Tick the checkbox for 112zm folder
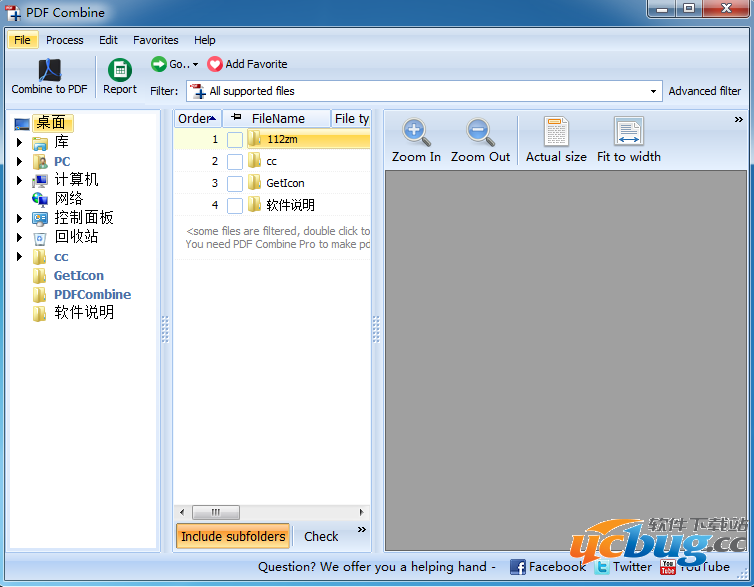The image size is (754, 587). coord(235,140)
